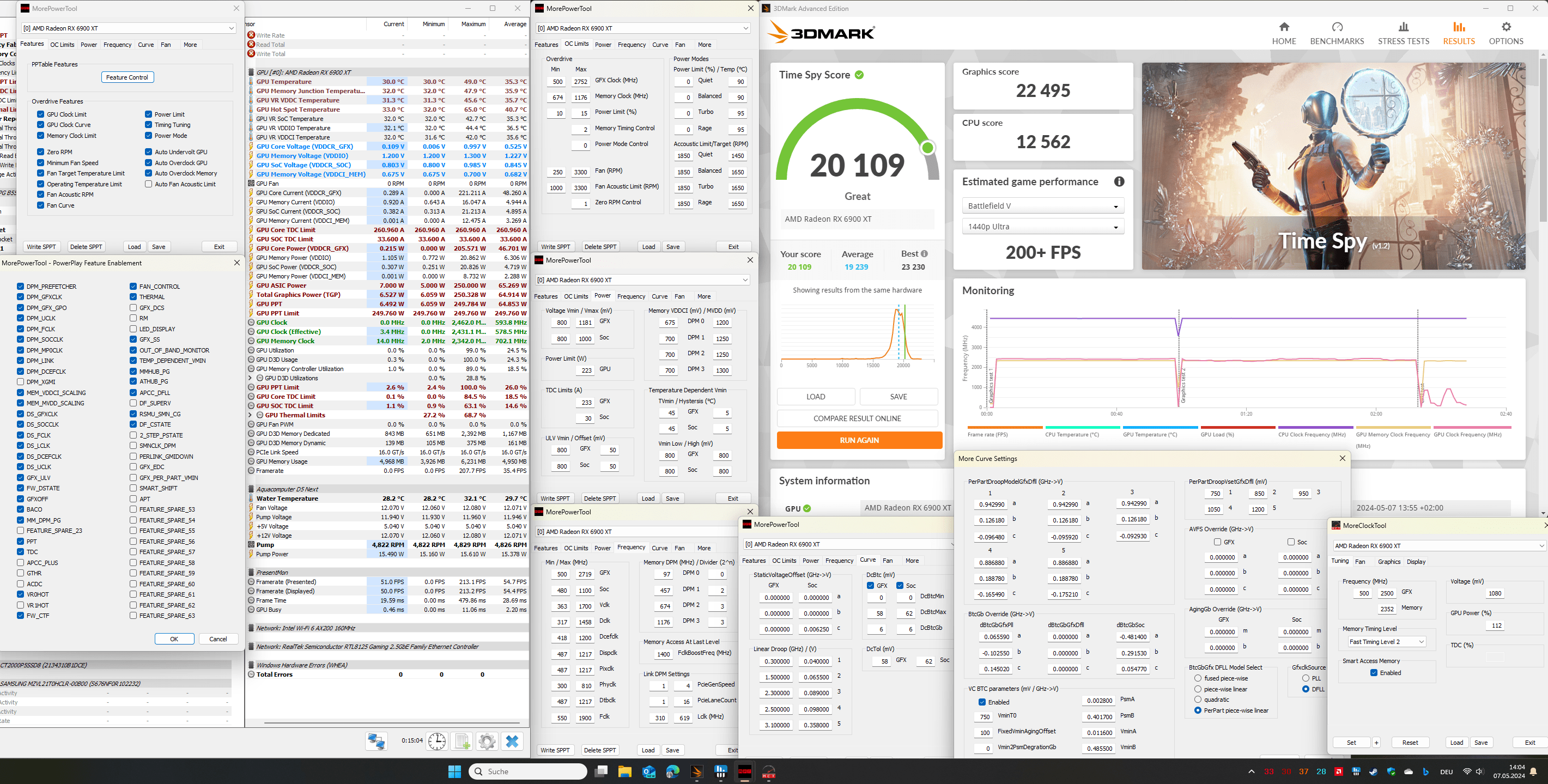1548x784 pixels.
Task: Go to 3DMark Stress Tests section
Action: tap(1403, 33)
